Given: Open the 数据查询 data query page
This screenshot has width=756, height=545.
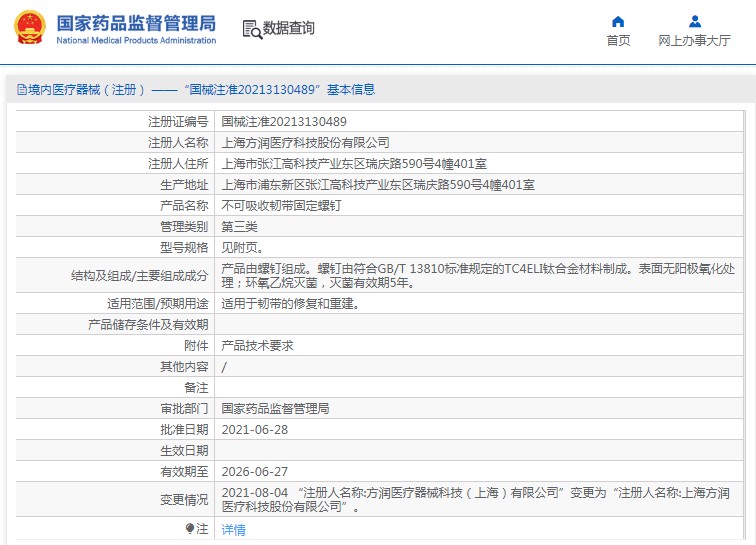Looking at the screenshot, I should [288, 28].
